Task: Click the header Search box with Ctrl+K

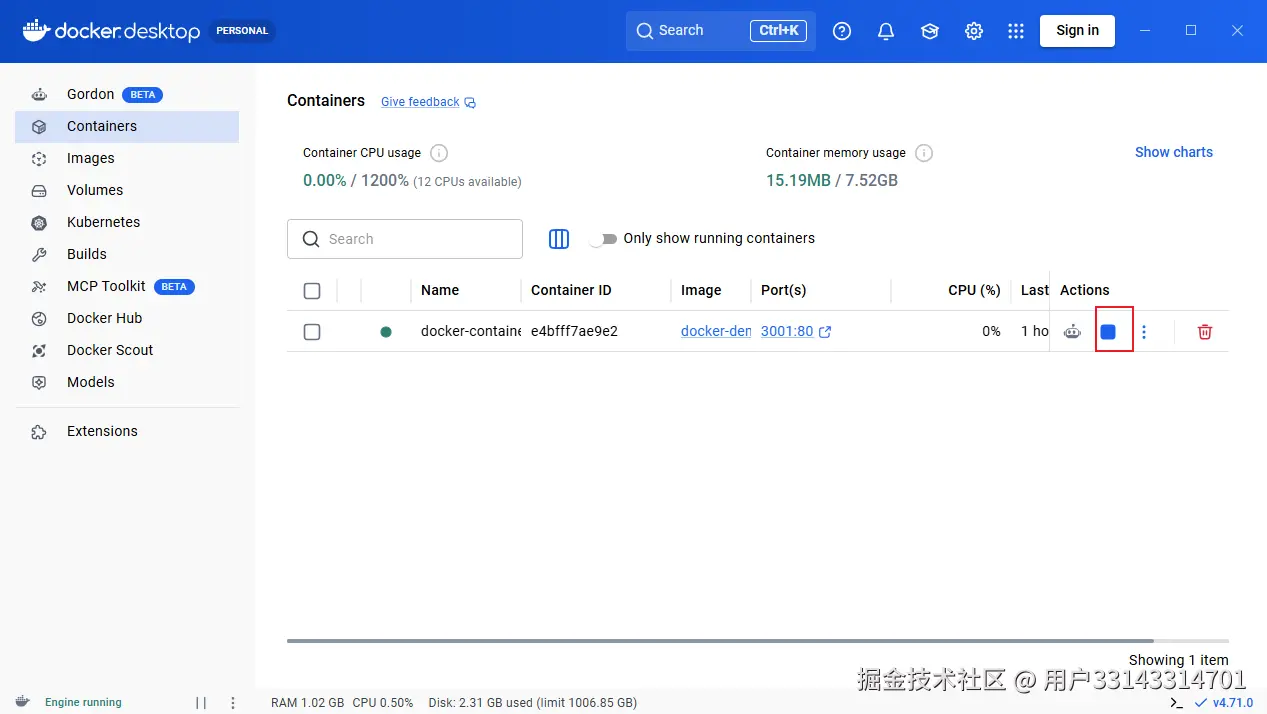Action: tap(721, 31)
